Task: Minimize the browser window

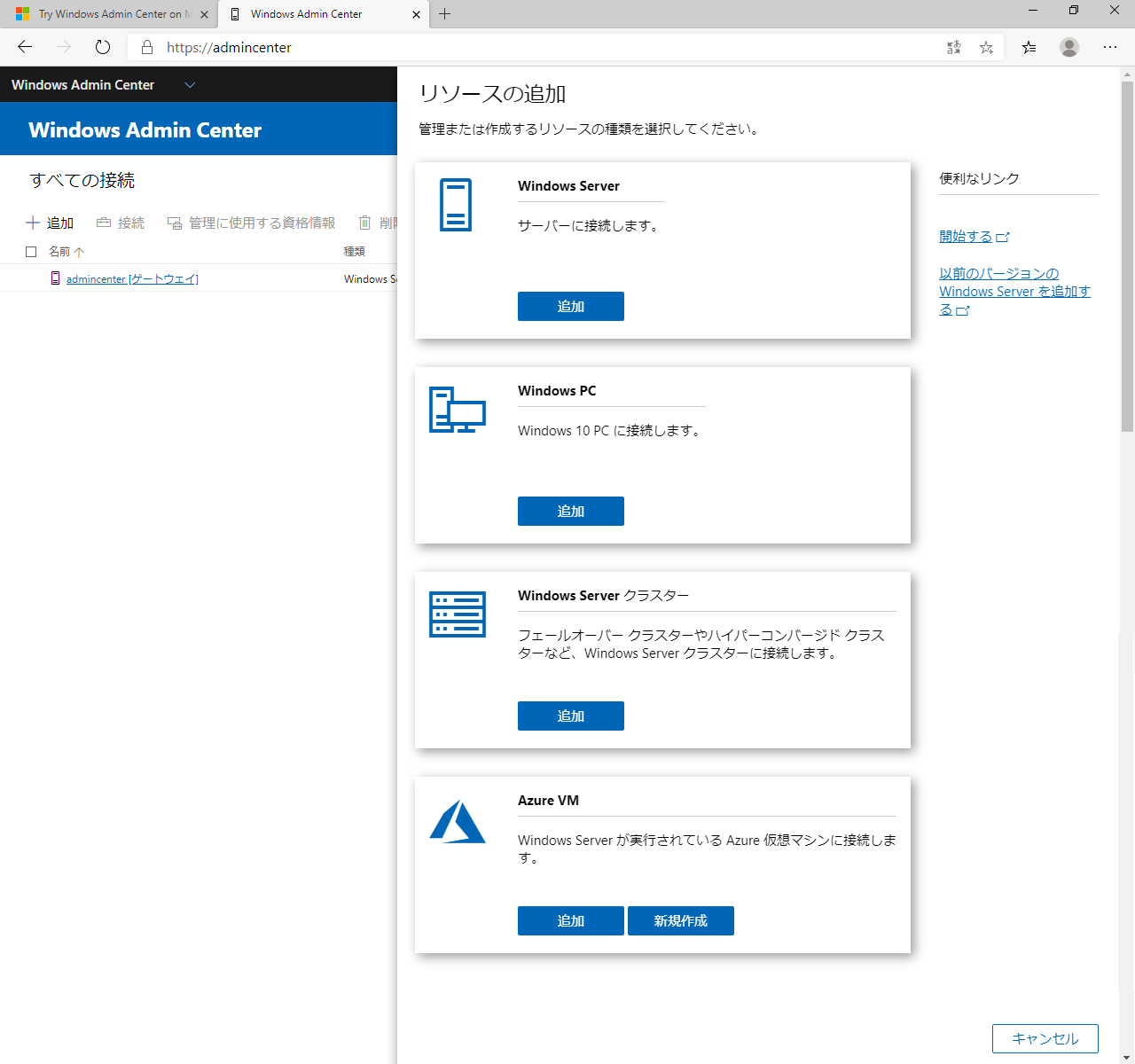Action: click(x=1033, y=11)
